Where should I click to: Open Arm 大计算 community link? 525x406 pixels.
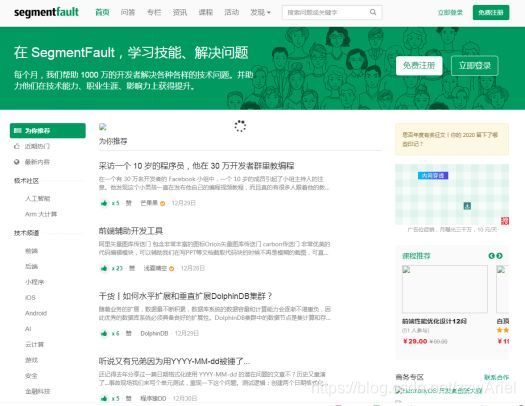(41, 214)
